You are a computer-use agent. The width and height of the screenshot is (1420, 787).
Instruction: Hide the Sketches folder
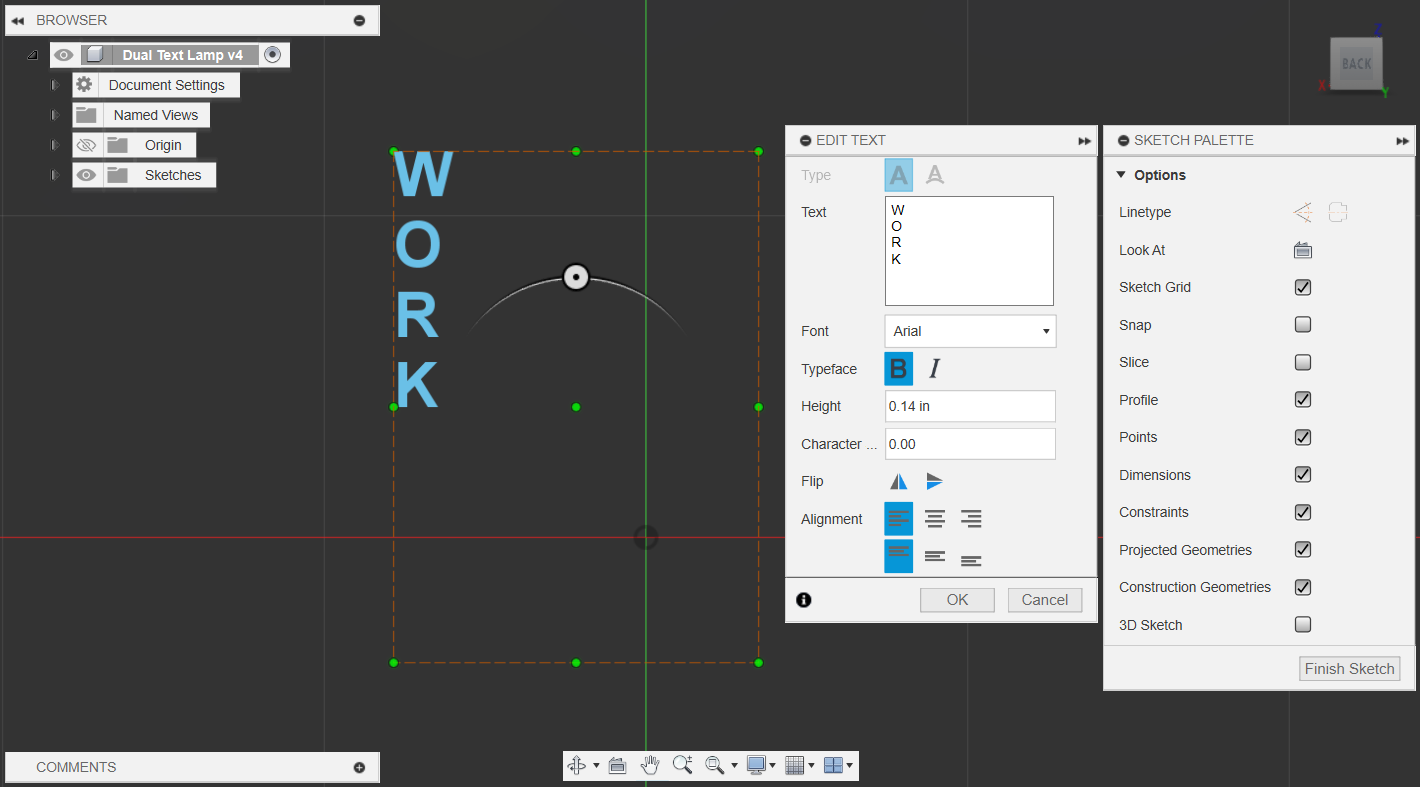pyautogui.click(x=86, y=175)
